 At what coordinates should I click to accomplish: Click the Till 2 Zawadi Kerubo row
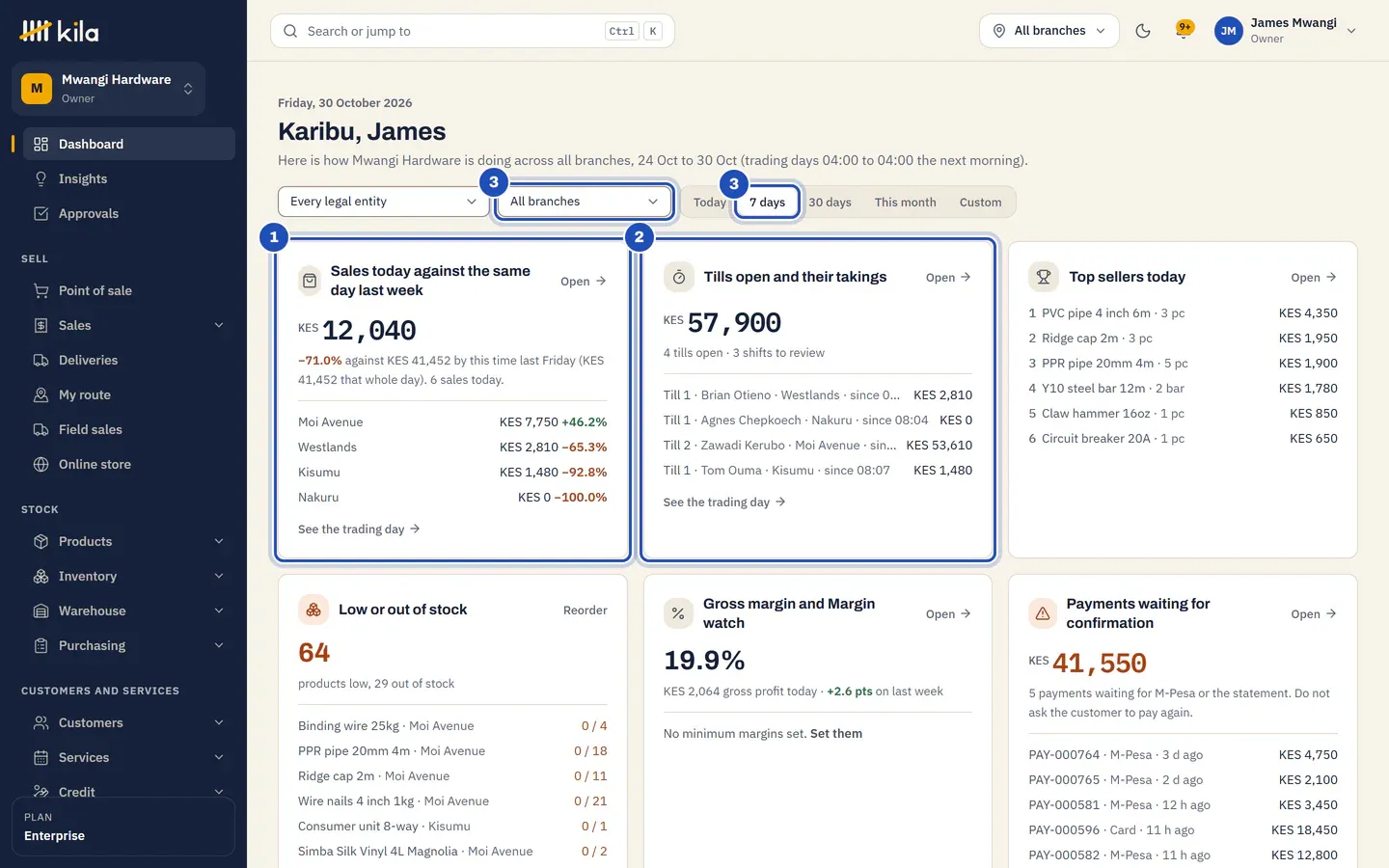(818, 446)
